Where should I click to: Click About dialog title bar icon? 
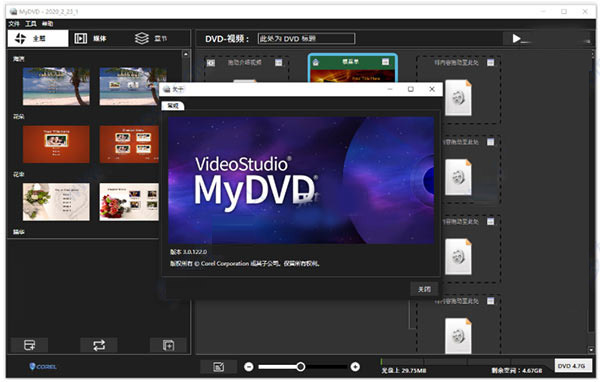(166, 89)
